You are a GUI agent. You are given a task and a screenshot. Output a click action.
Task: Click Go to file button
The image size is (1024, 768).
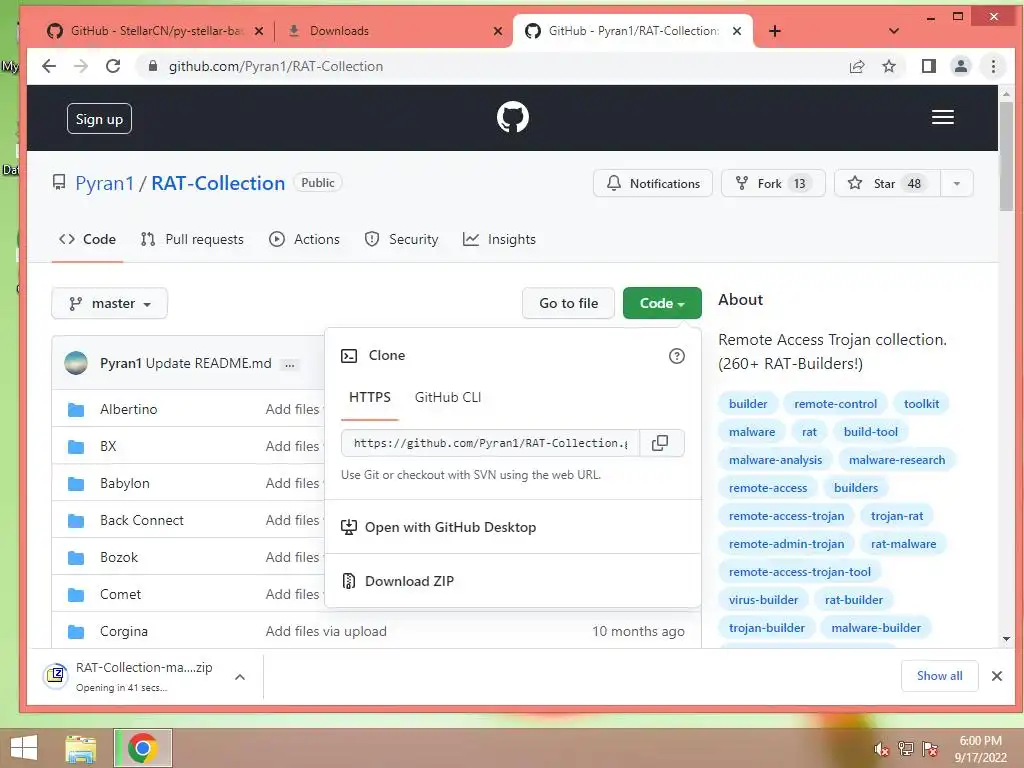(x=568, y=304)
